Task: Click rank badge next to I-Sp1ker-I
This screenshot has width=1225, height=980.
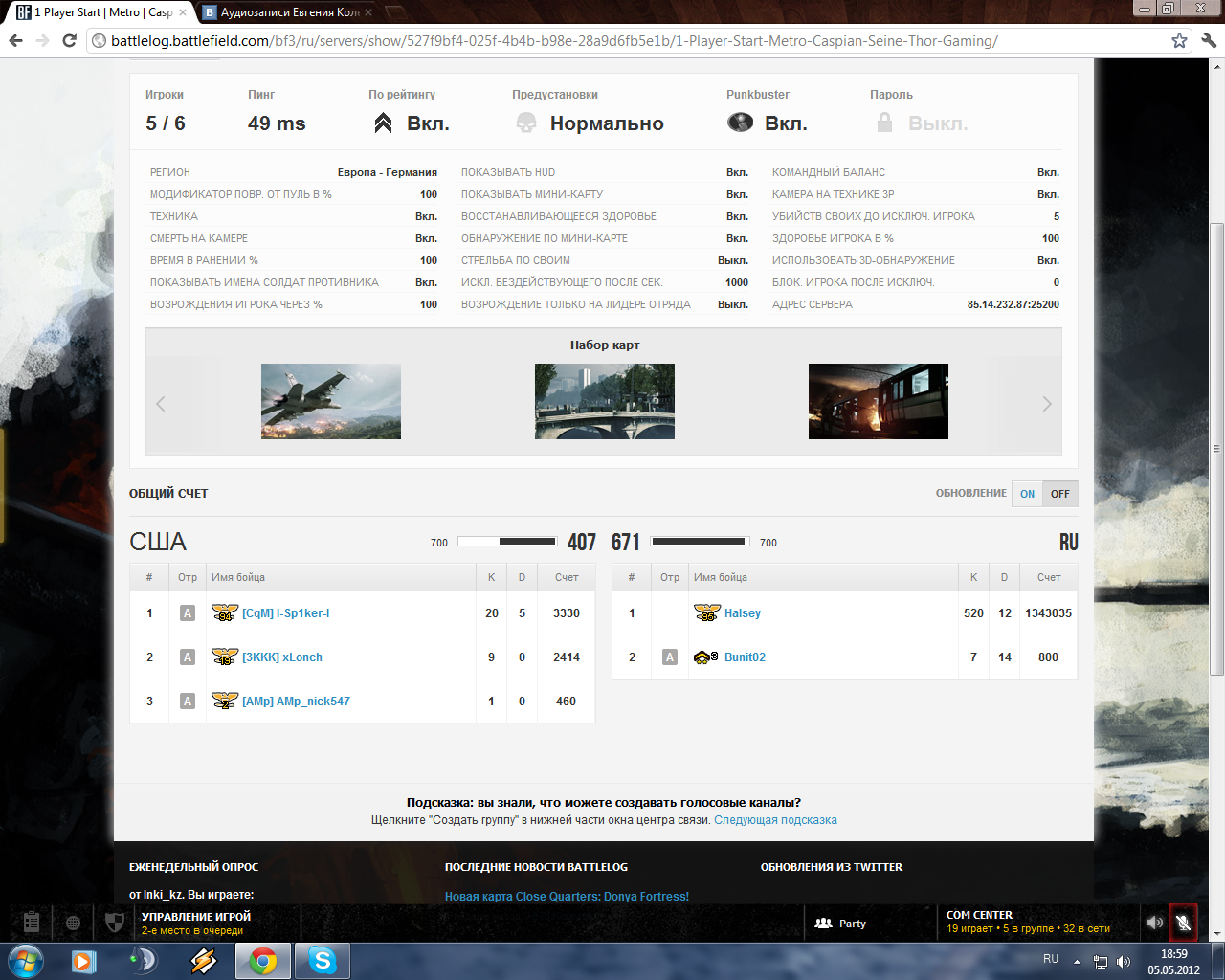Action: click(225, 612)
